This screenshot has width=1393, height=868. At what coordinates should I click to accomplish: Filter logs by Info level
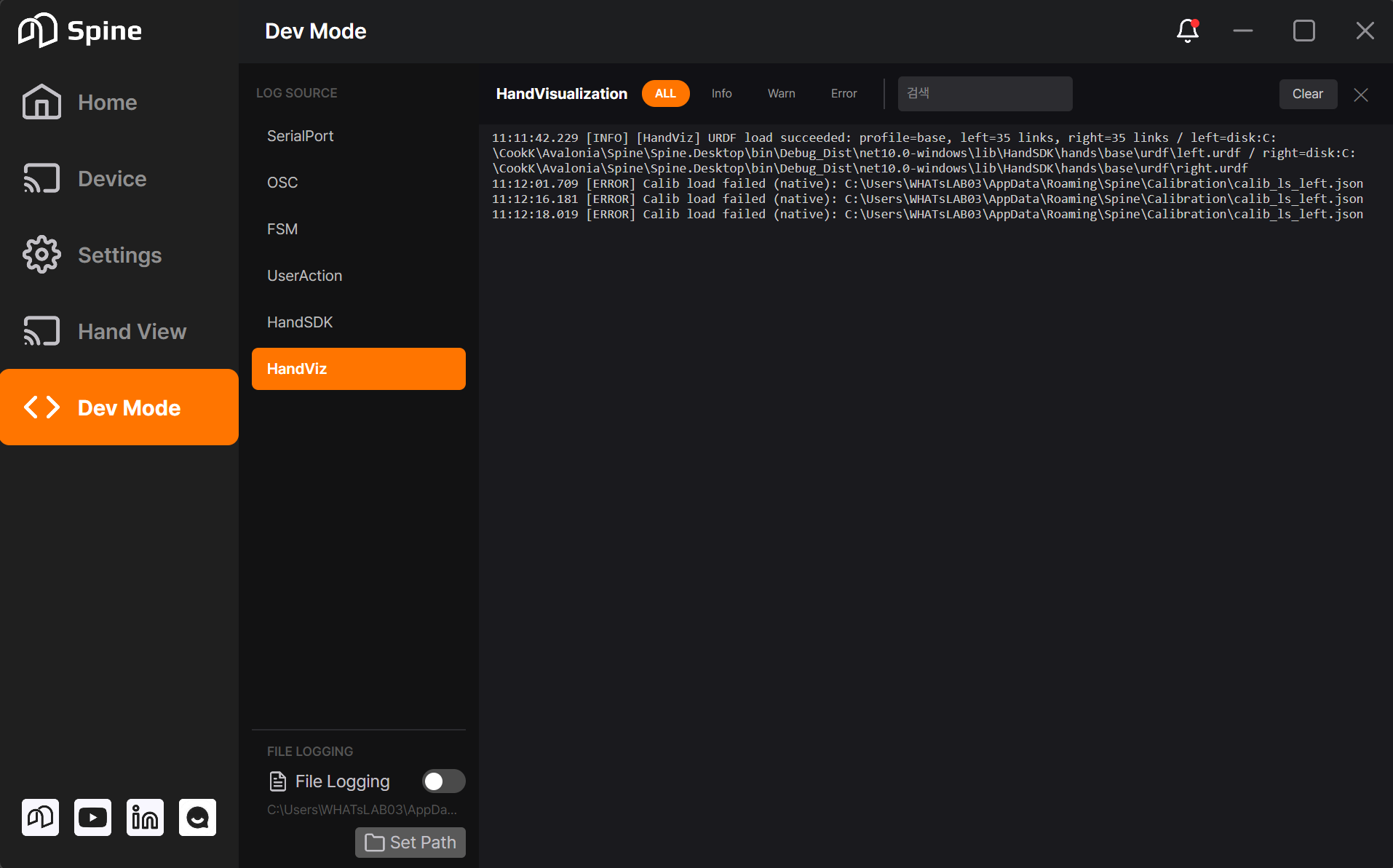[722, 94]
